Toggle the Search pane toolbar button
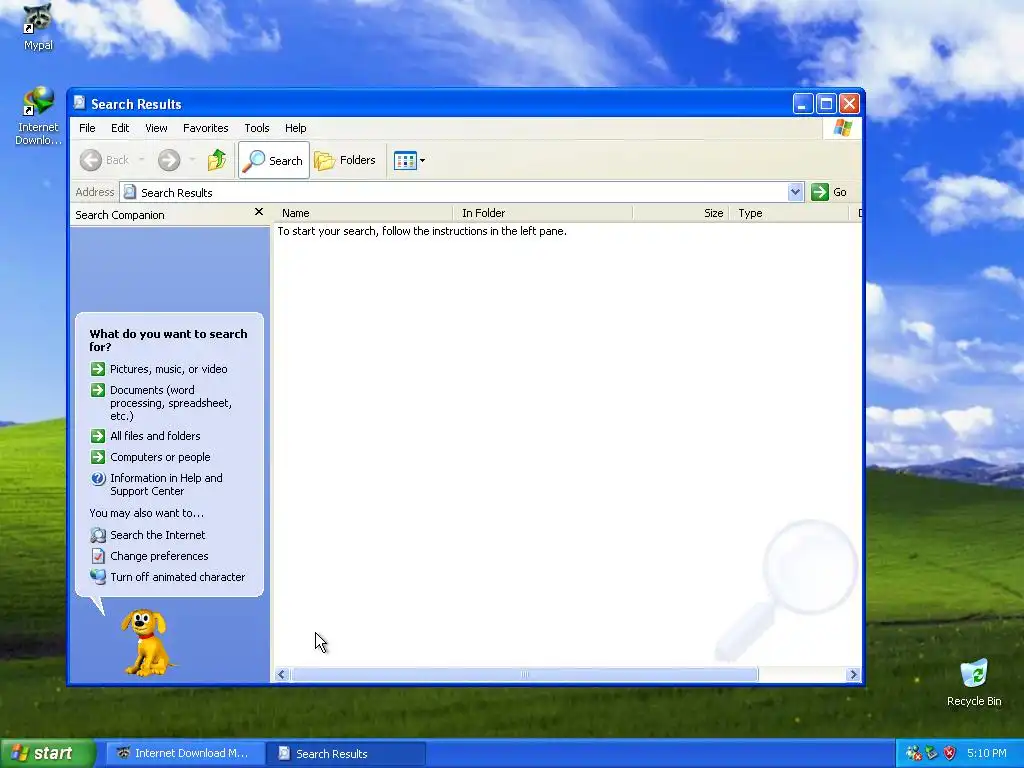The height and width of the screenshot is (768, 1024). click(x=274, y=160)
